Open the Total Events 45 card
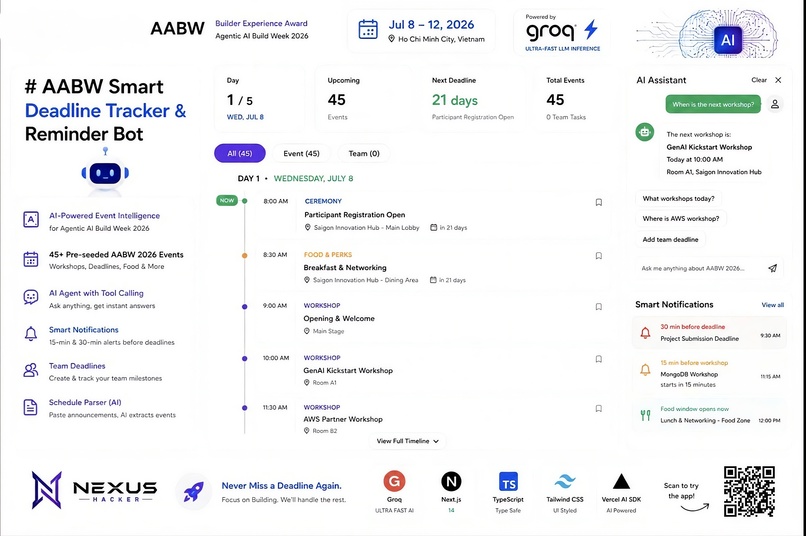Viewport: 806px width, 536px height. (575, 98)
